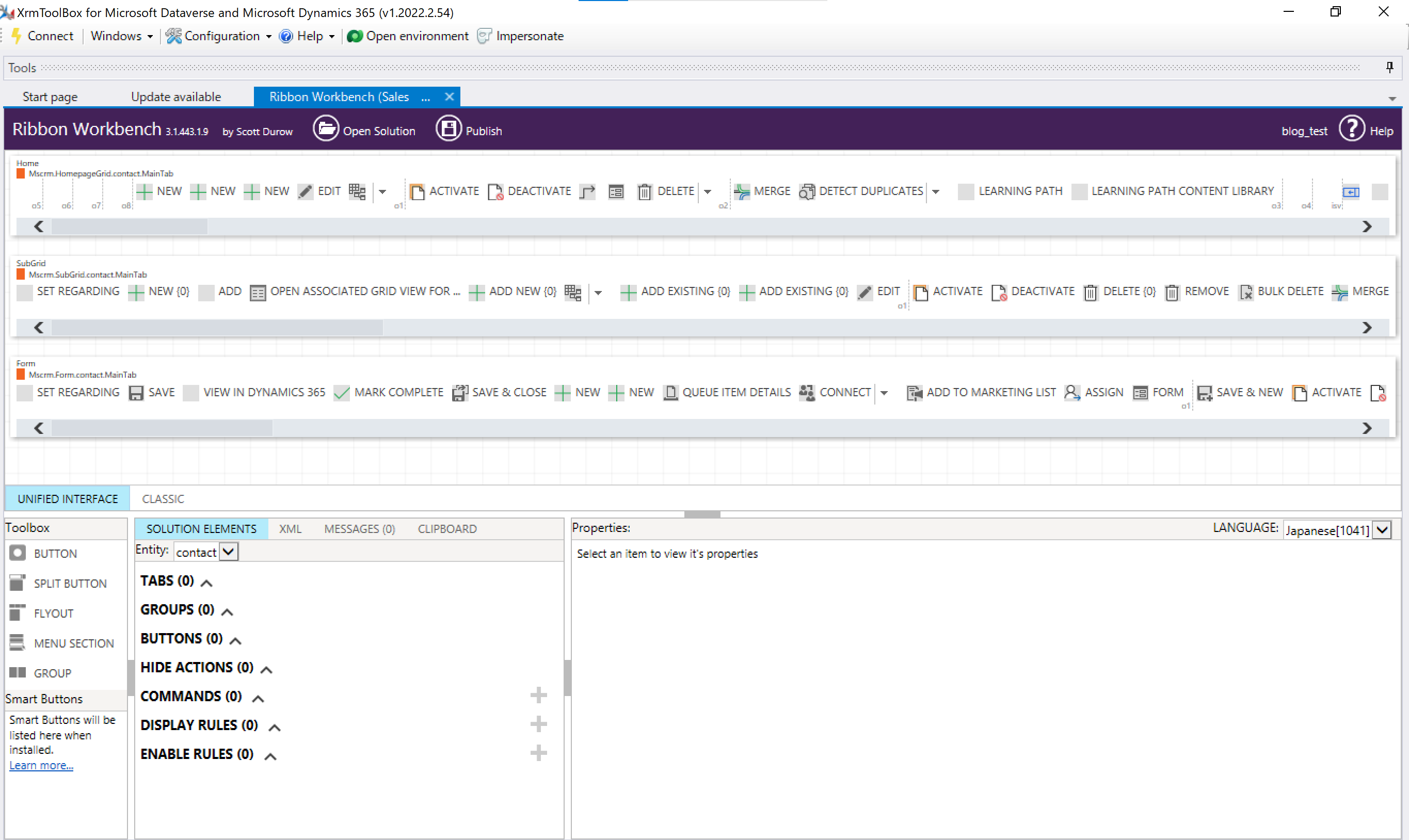
Task: Click the Connect button
Action: click(42, 36)
